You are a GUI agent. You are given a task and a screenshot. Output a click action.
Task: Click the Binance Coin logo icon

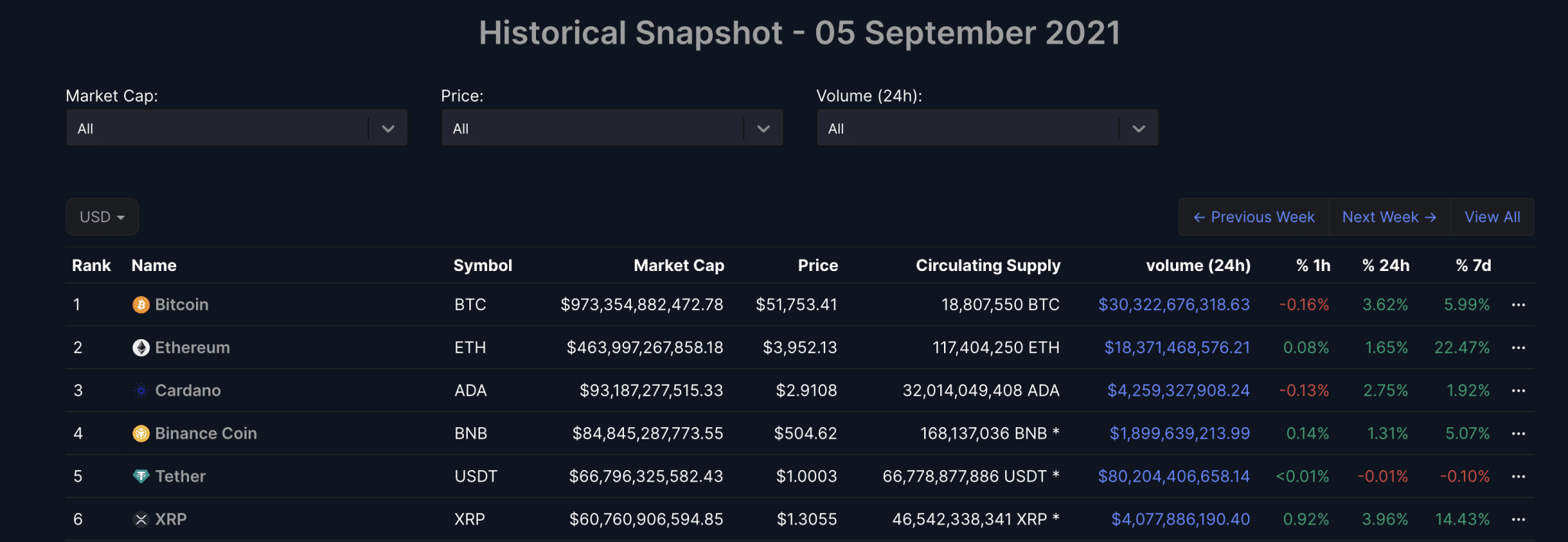coord(141,433)
